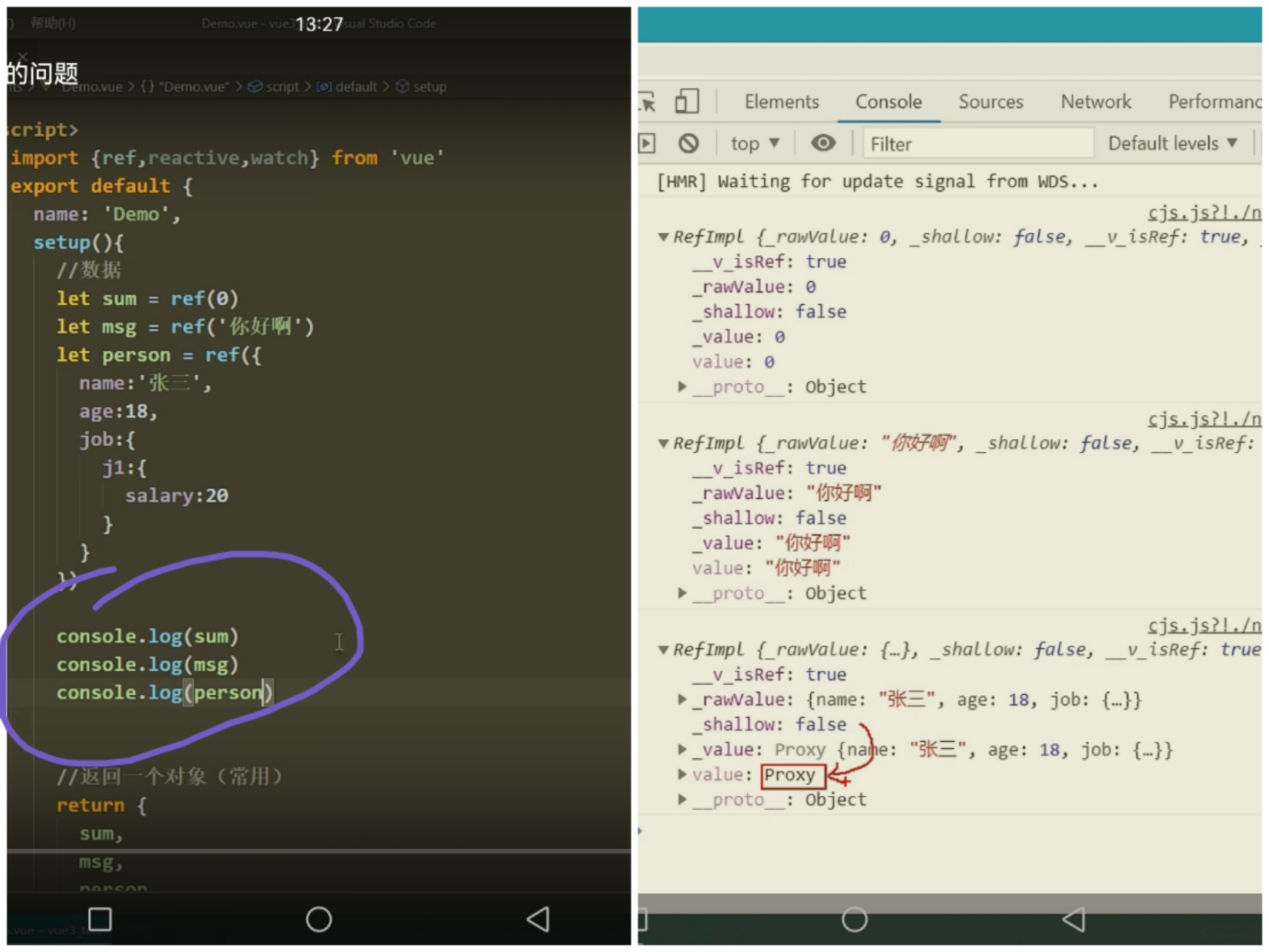Click the clear console icon
Image resolution: width=1269 pixels, height=952 pixels.
tap(689, 143)
